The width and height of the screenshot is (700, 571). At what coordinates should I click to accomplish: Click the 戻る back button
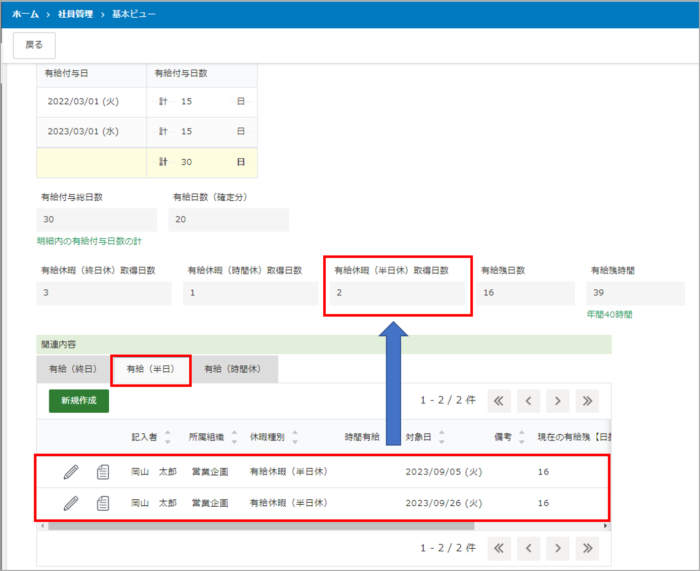coord(34,45)
